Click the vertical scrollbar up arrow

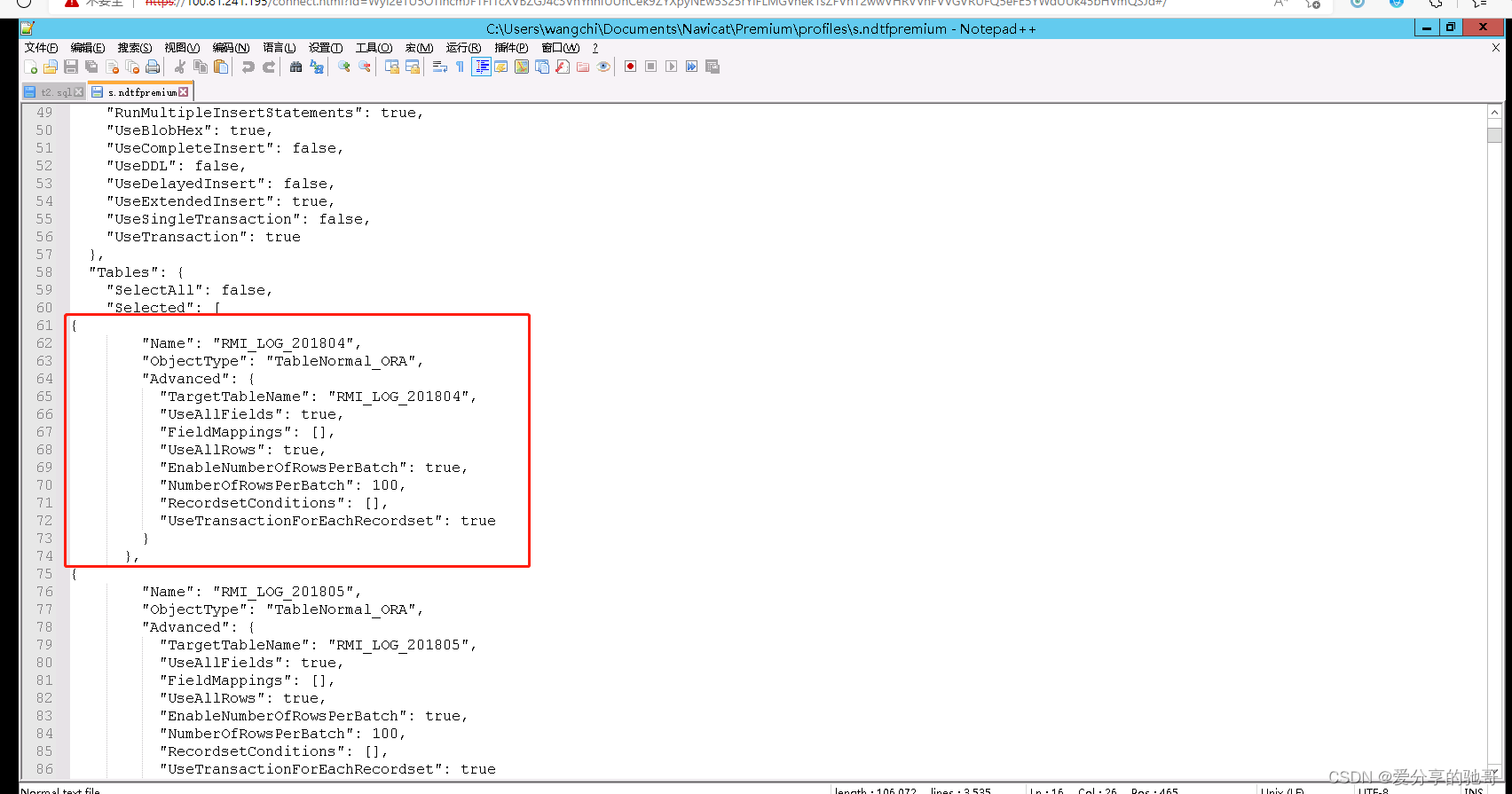(x=1494, y=113)
